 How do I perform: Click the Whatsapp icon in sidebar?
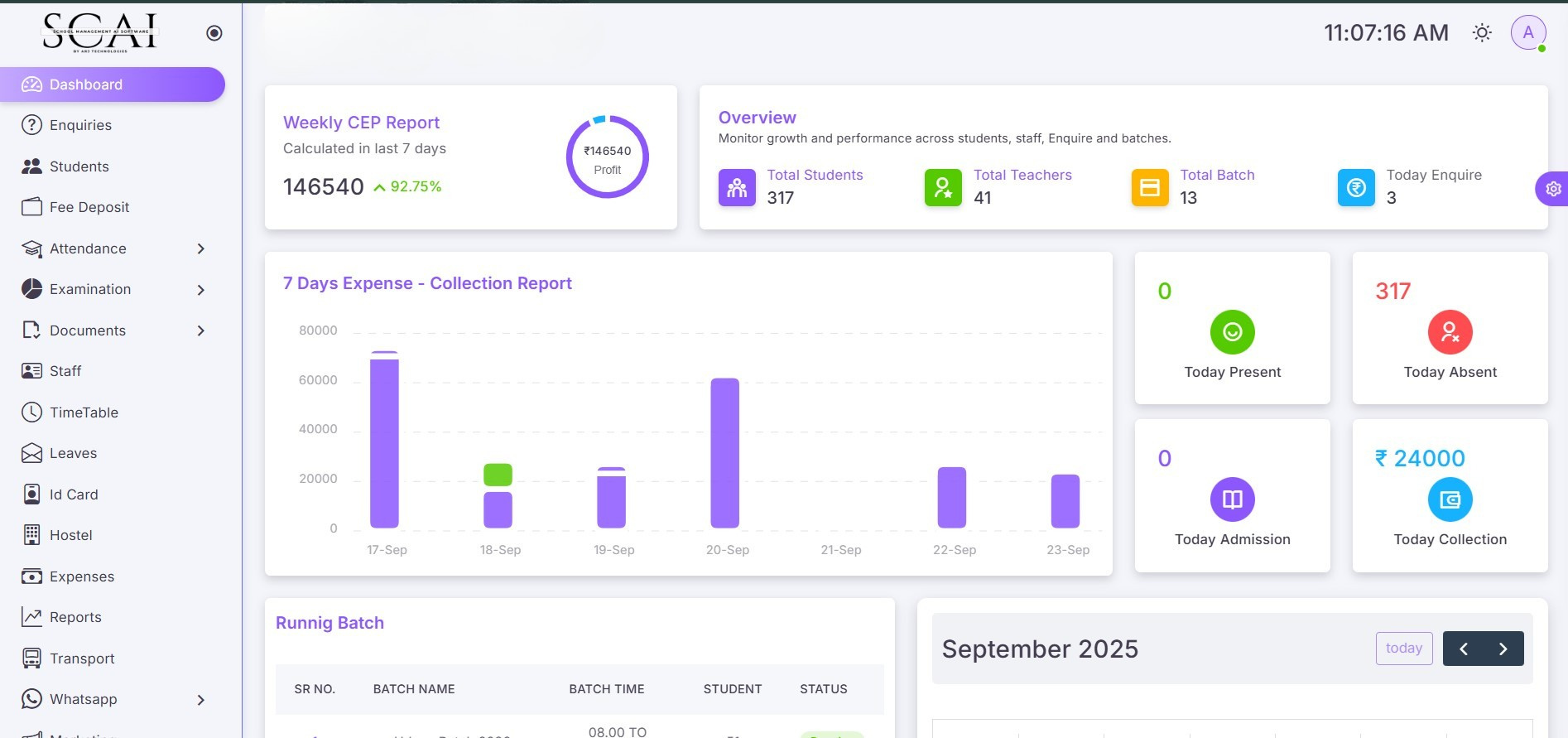coord(31,699)
